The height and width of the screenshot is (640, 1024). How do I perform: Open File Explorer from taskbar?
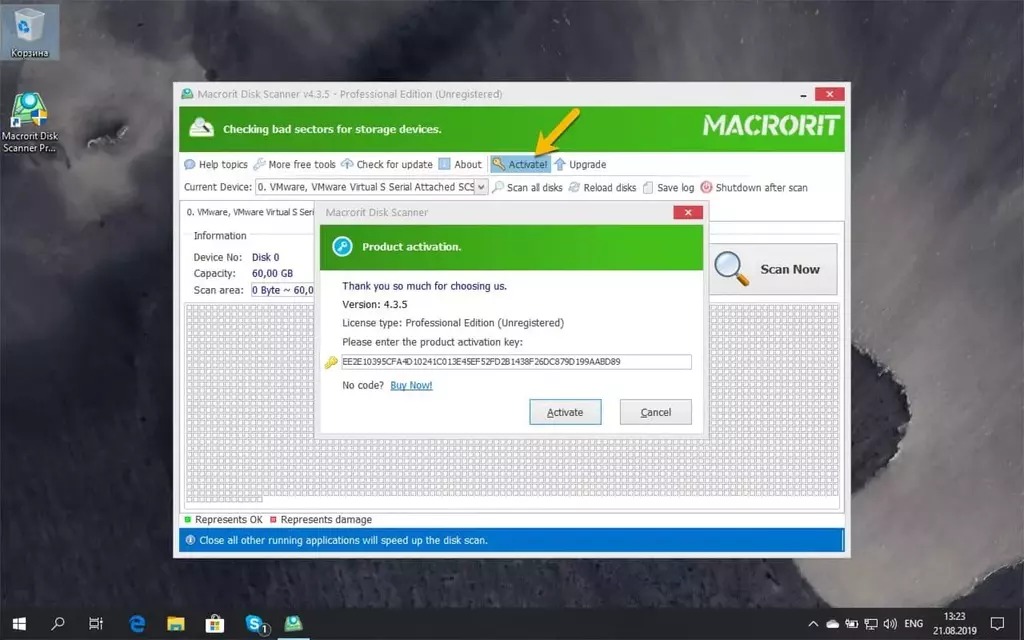(x=176, y=624)
